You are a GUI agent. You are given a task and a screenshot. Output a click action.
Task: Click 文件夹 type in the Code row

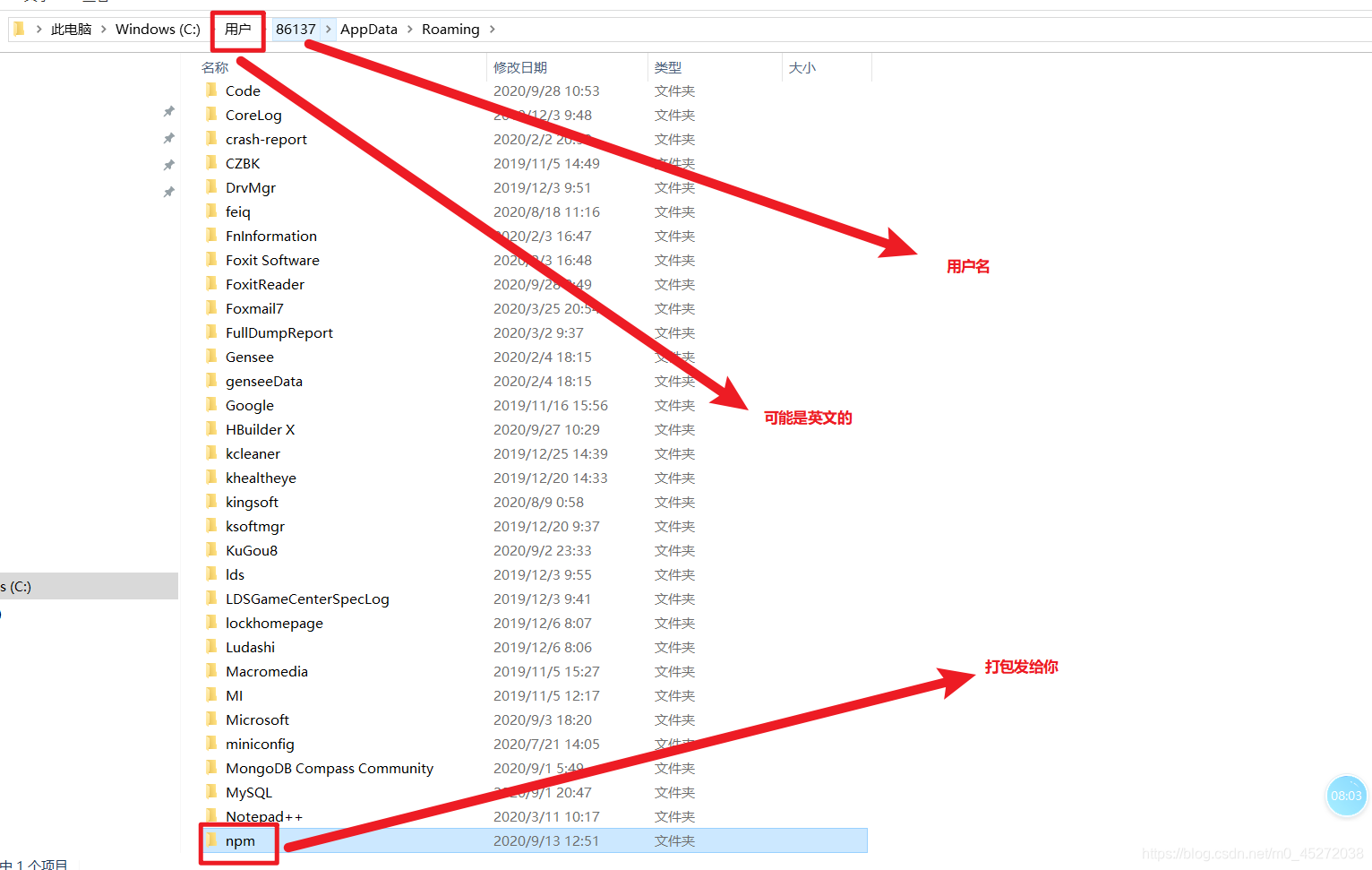pos(674,90)
